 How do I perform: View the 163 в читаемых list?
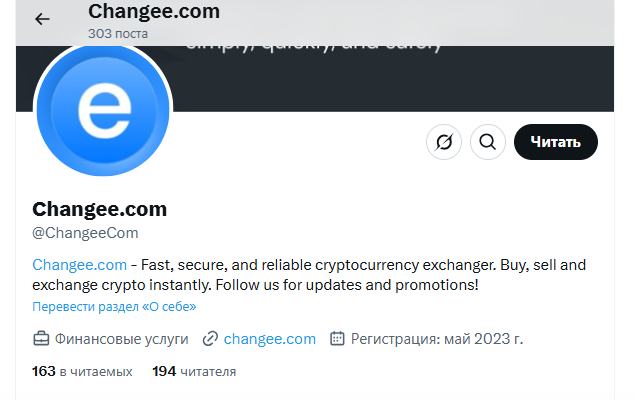tap(82, 371)
